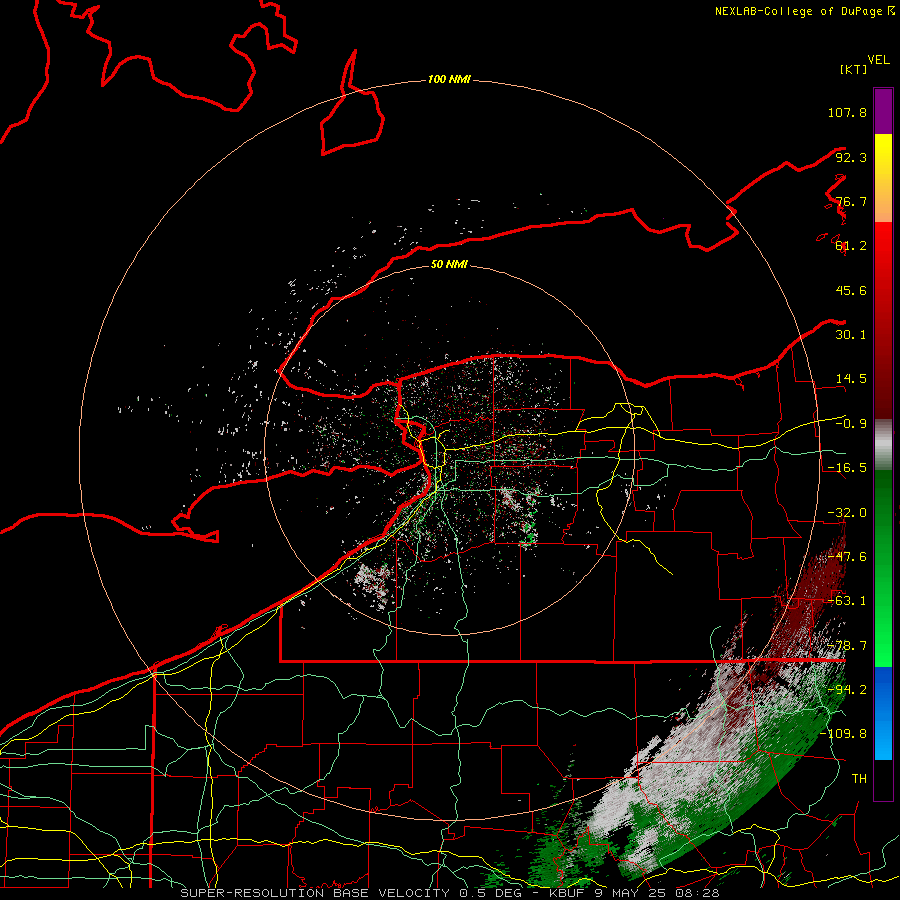Pick the purple band on velocity scale
Screen dimensions: 900x900
tap(883, 111)
